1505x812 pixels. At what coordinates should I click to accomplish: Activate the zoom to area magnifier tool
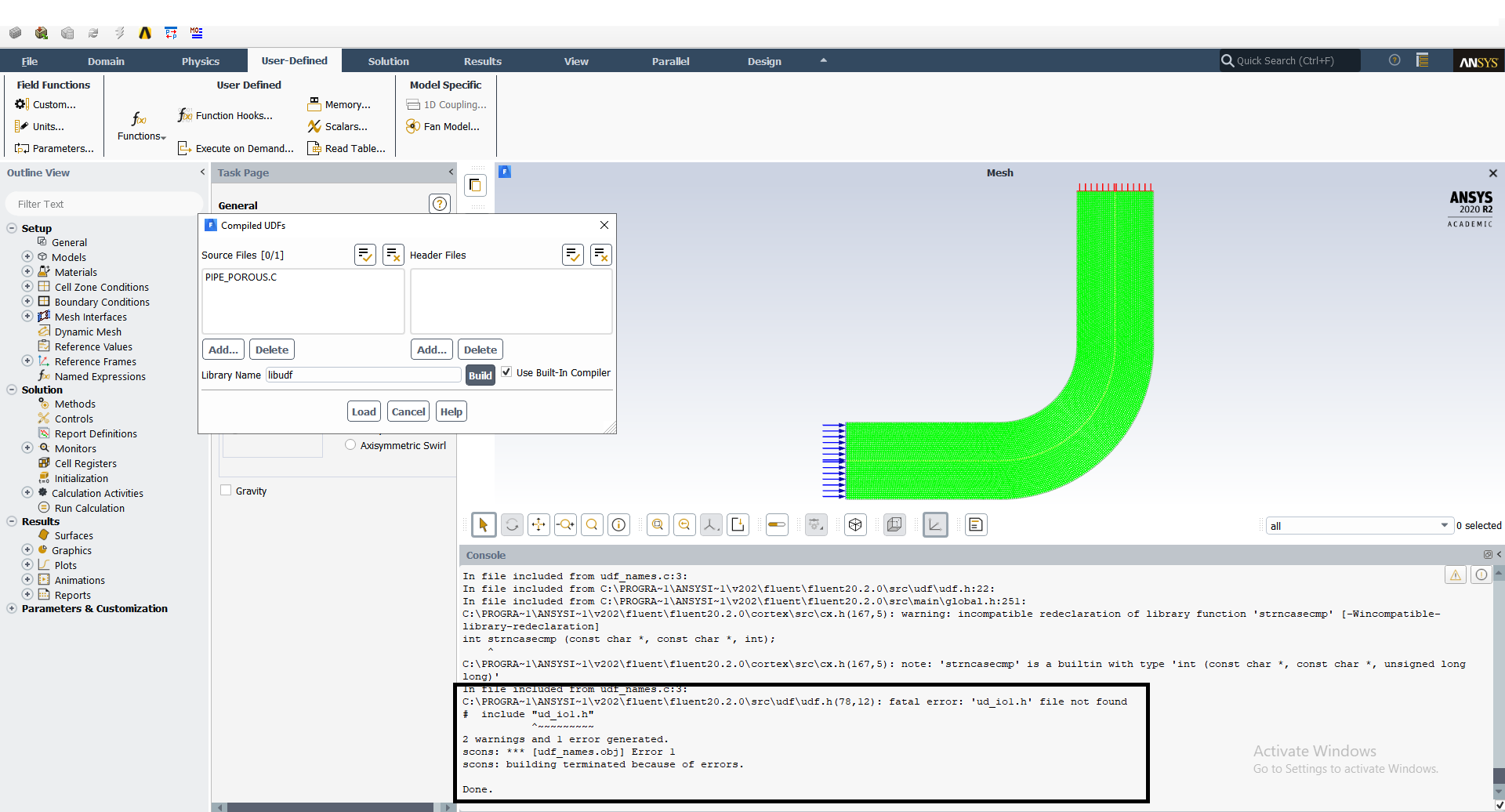[x=592, y=525]
